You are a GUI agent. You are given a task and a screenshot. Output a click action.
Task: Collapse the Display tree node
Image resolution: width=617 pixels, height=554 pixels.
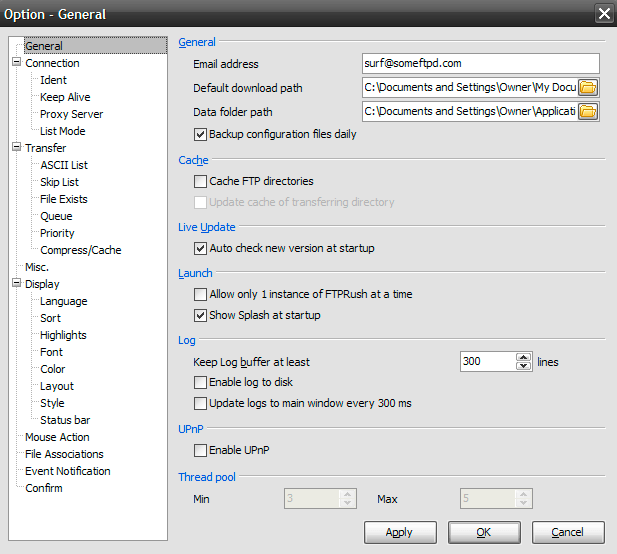click(x=17, y=283)
